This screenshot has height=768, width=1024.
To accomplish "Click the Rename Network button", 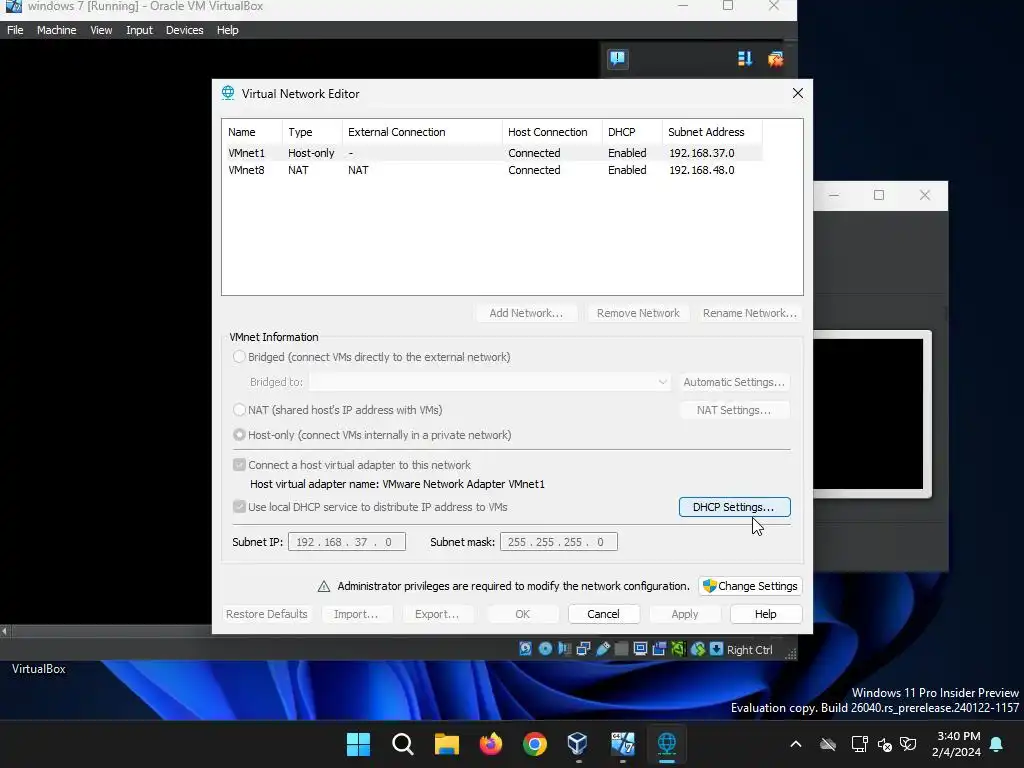I will (750, 313).
